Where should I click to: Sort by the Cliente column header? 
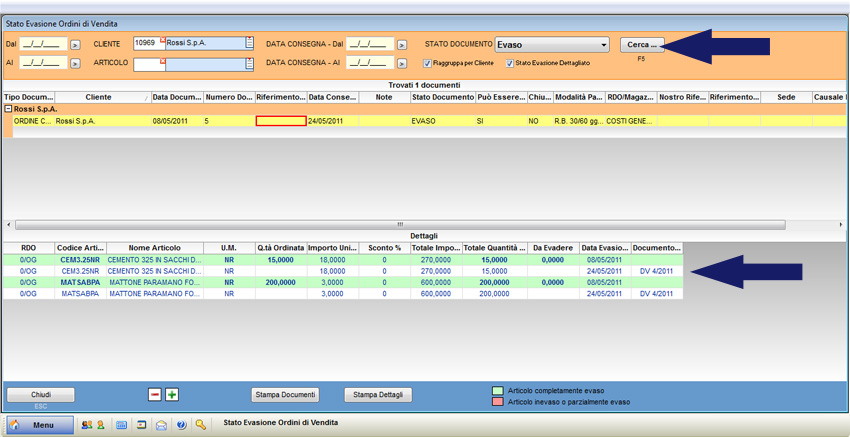[99, 97]
